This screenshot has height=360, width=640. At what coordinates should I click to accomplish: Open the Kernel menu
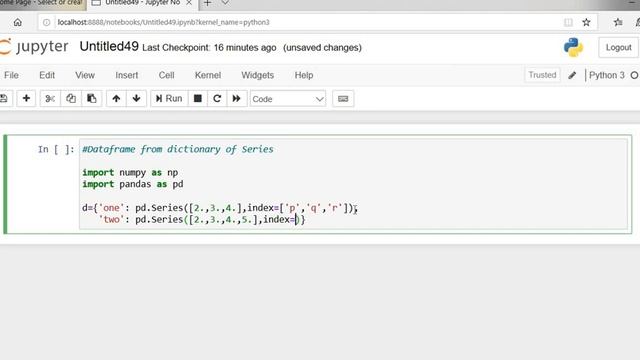pos(208,75)
